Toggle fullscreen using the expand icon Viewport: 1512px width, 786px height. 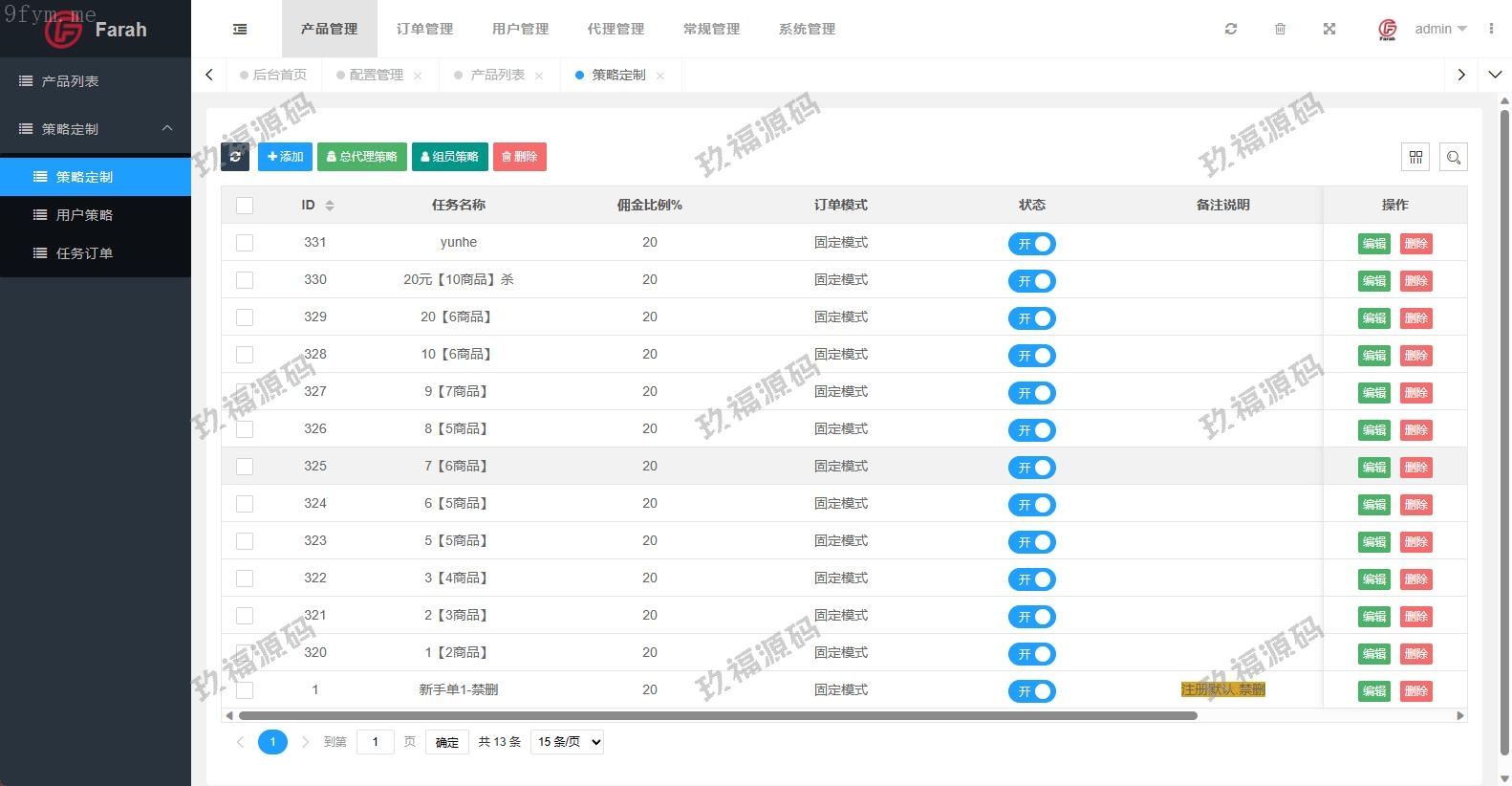point(1328,29)
